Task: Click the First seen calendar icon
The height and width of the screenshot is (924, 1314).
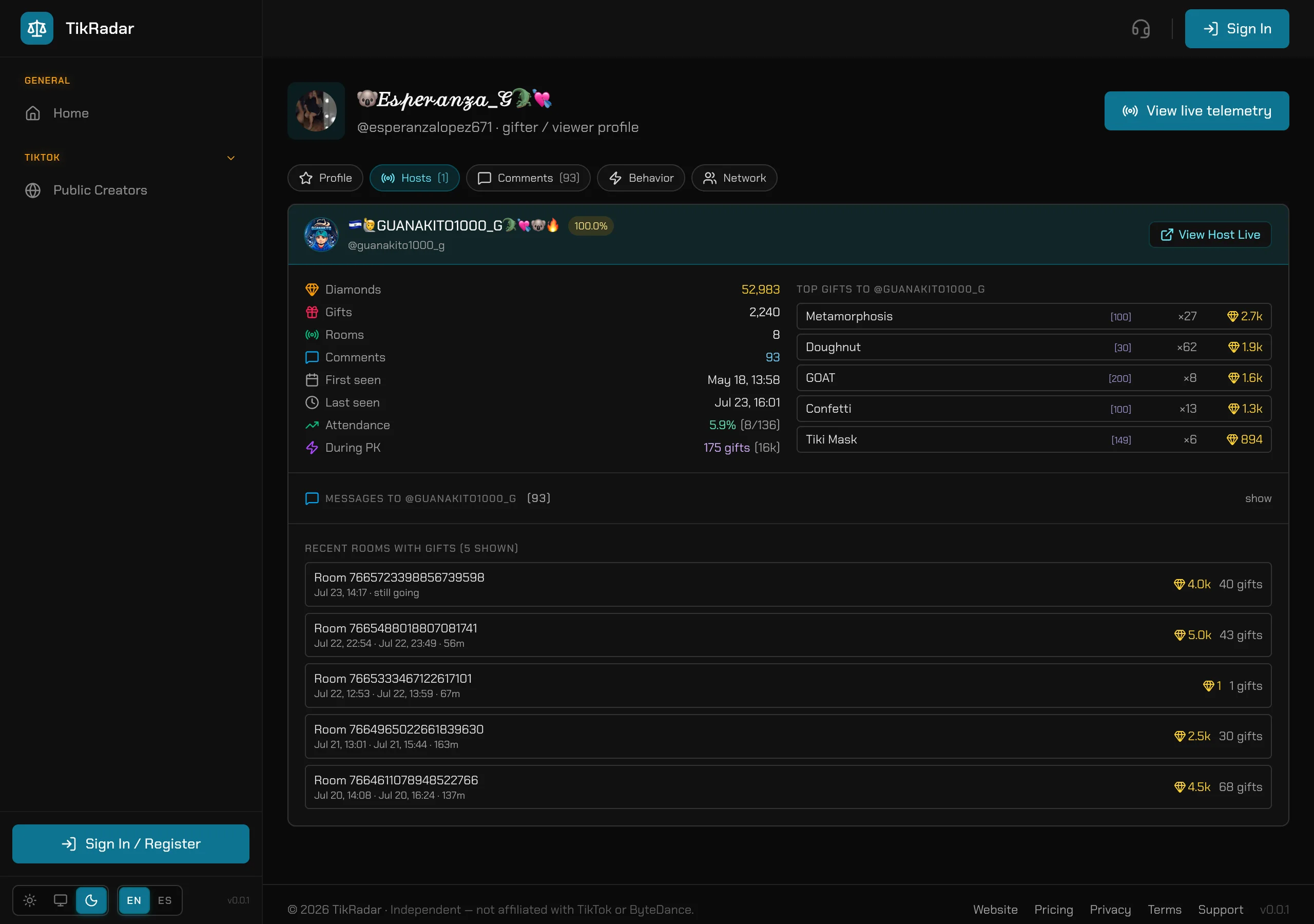Action: click(312, 380)
